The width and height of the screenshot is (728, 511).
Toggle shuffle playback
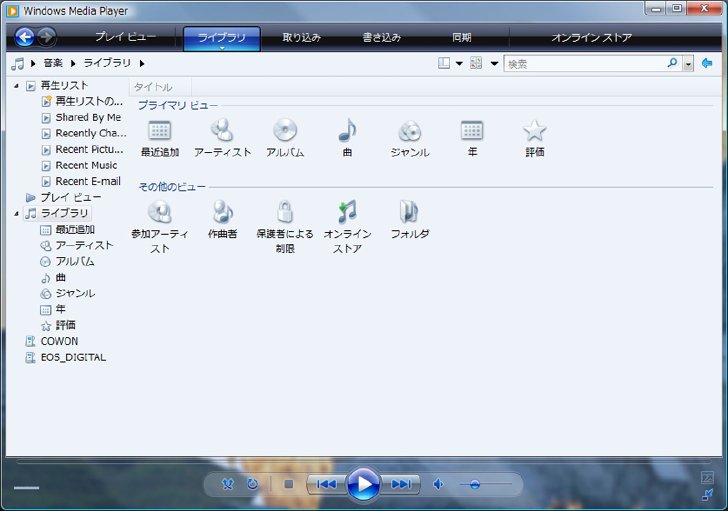(x=228, y=485)
